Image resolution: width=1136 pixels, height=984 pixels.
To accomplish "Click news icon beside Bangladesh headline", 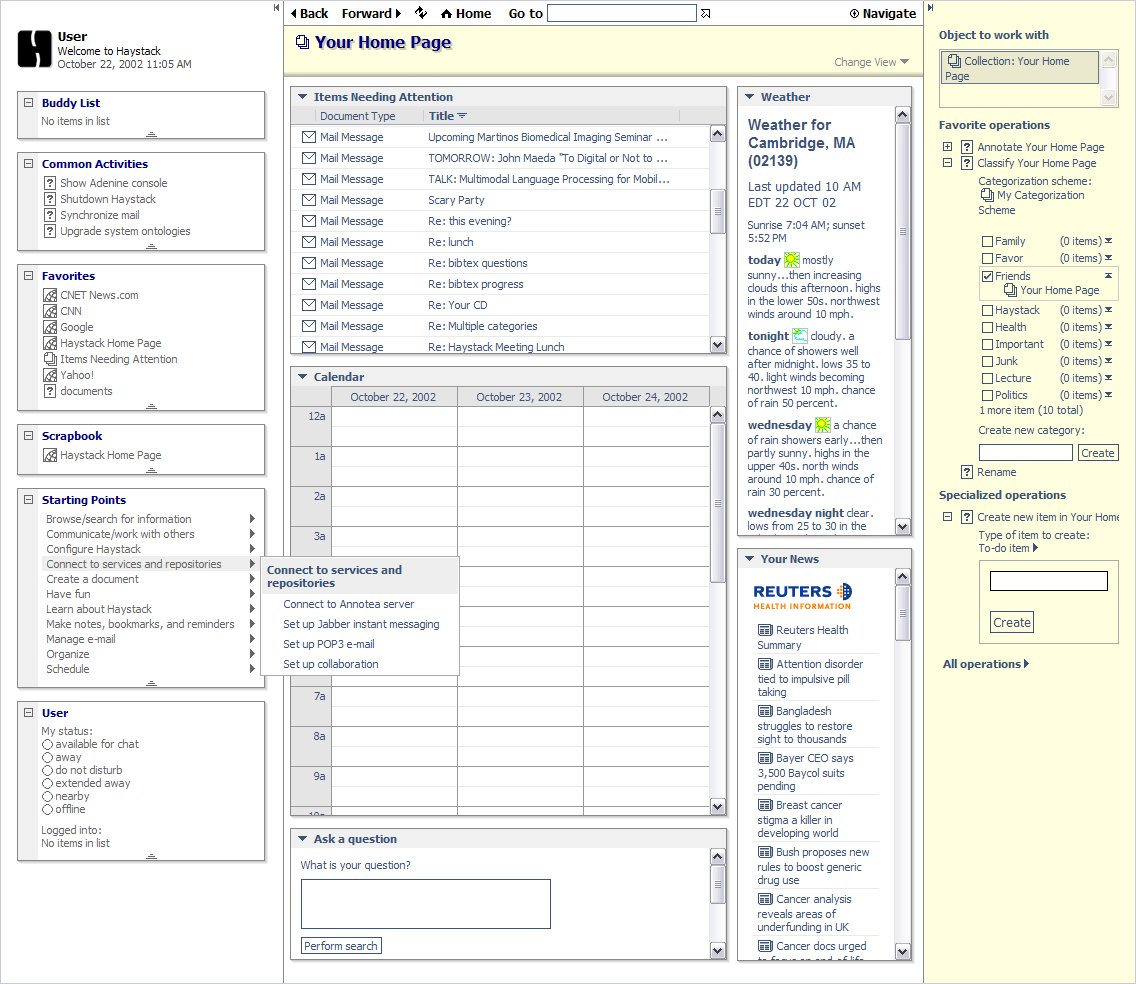I will click(765, 711).
